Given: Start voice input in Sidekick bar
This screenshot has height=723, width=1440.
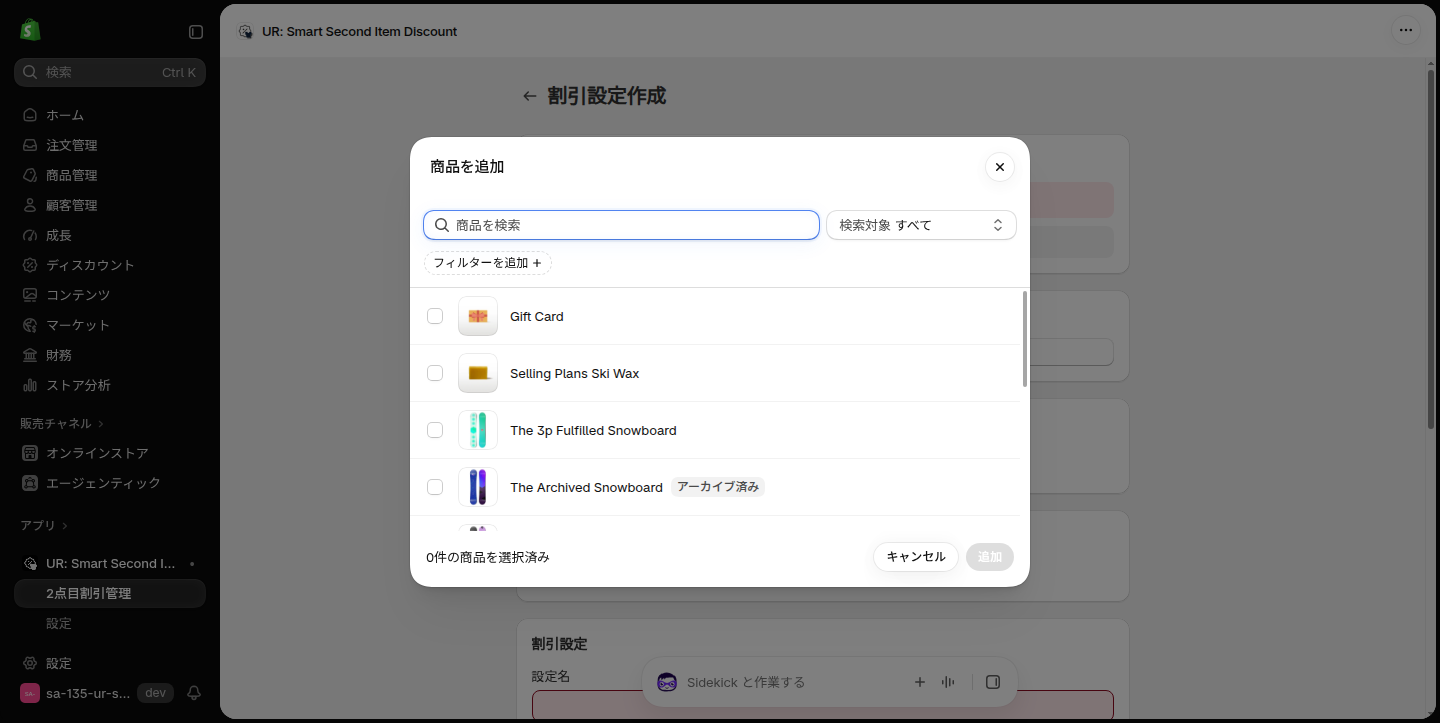Looking at the screenshot, I should point(948,682).
